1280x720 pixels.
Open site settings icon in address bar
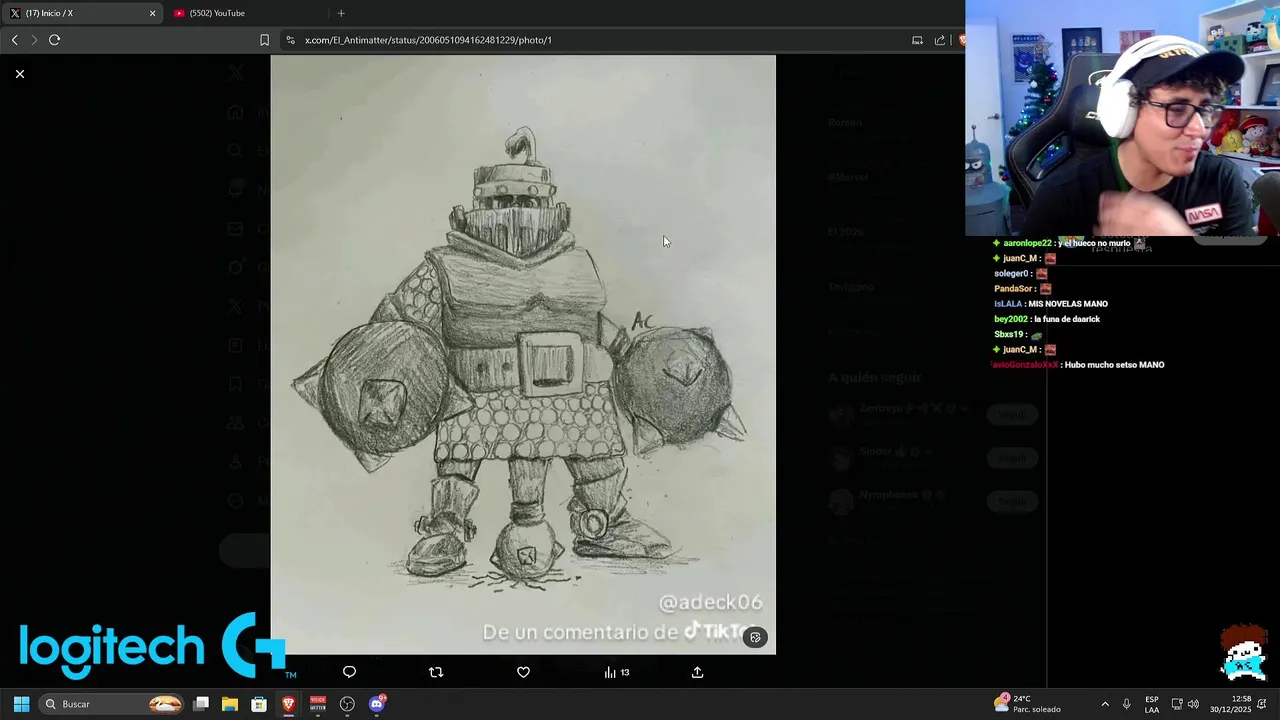click(x=290, y=40)
